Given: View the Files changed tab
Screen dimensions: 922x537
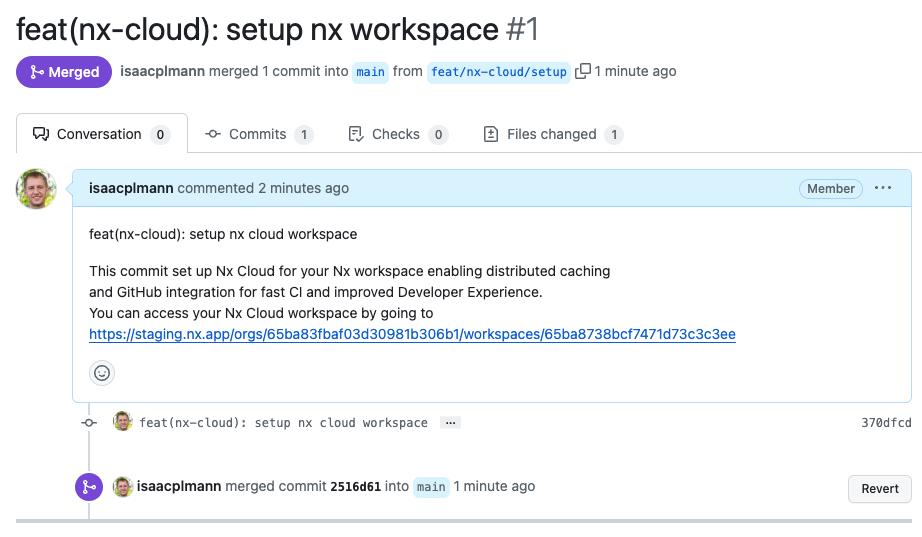Looking at the screenshot, I should 552,134.
